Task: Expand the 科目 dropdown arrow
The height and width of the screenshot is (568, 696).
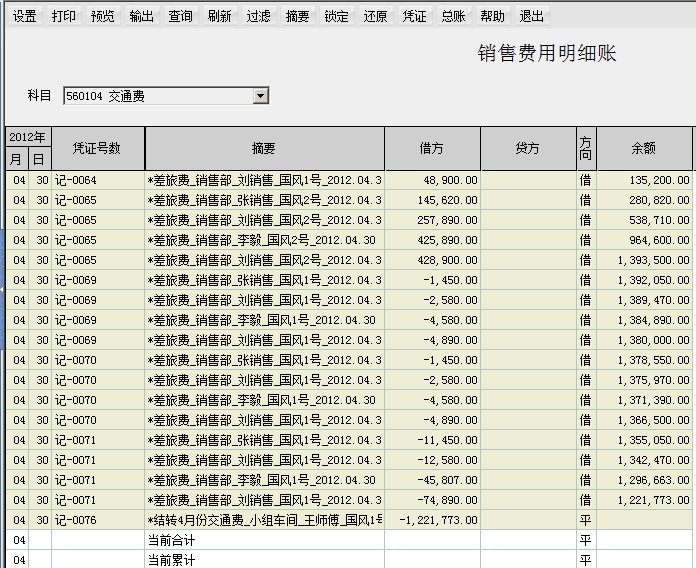Action: pos(261,96)
